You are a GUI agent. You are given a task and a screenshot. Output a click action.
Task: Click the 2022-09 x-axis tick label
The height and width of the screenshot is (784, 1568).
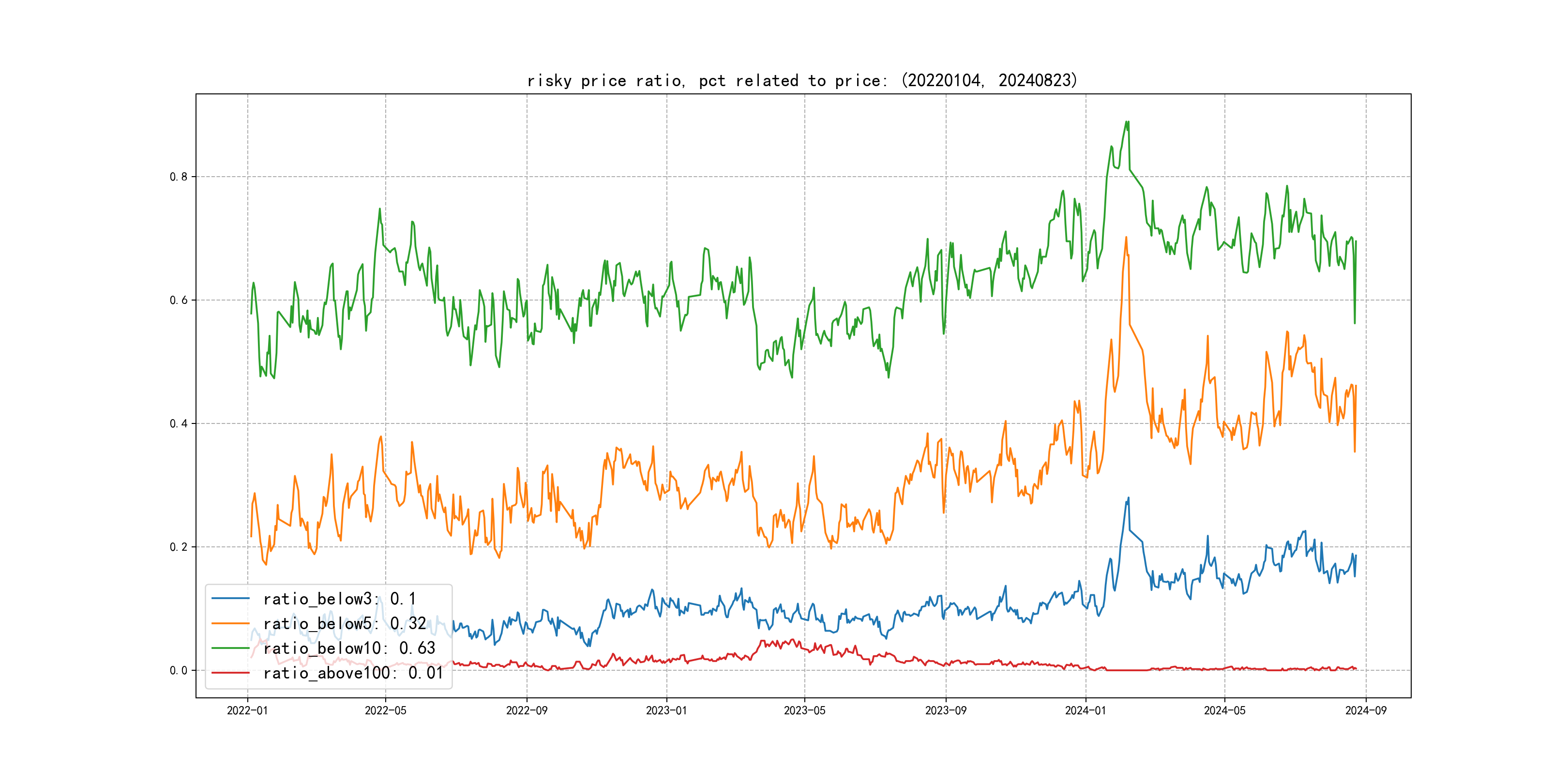527,710
